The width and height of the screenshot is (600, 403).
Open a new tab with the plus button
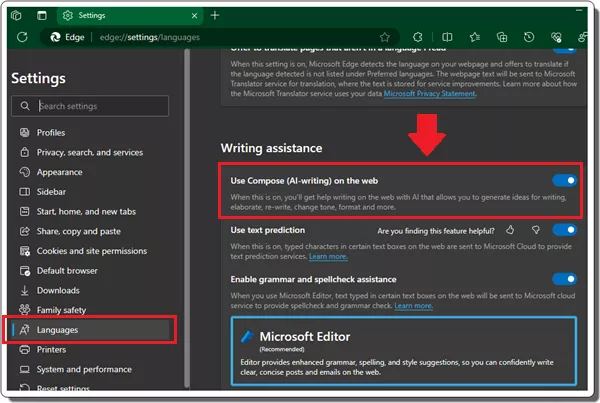(215, 15)
